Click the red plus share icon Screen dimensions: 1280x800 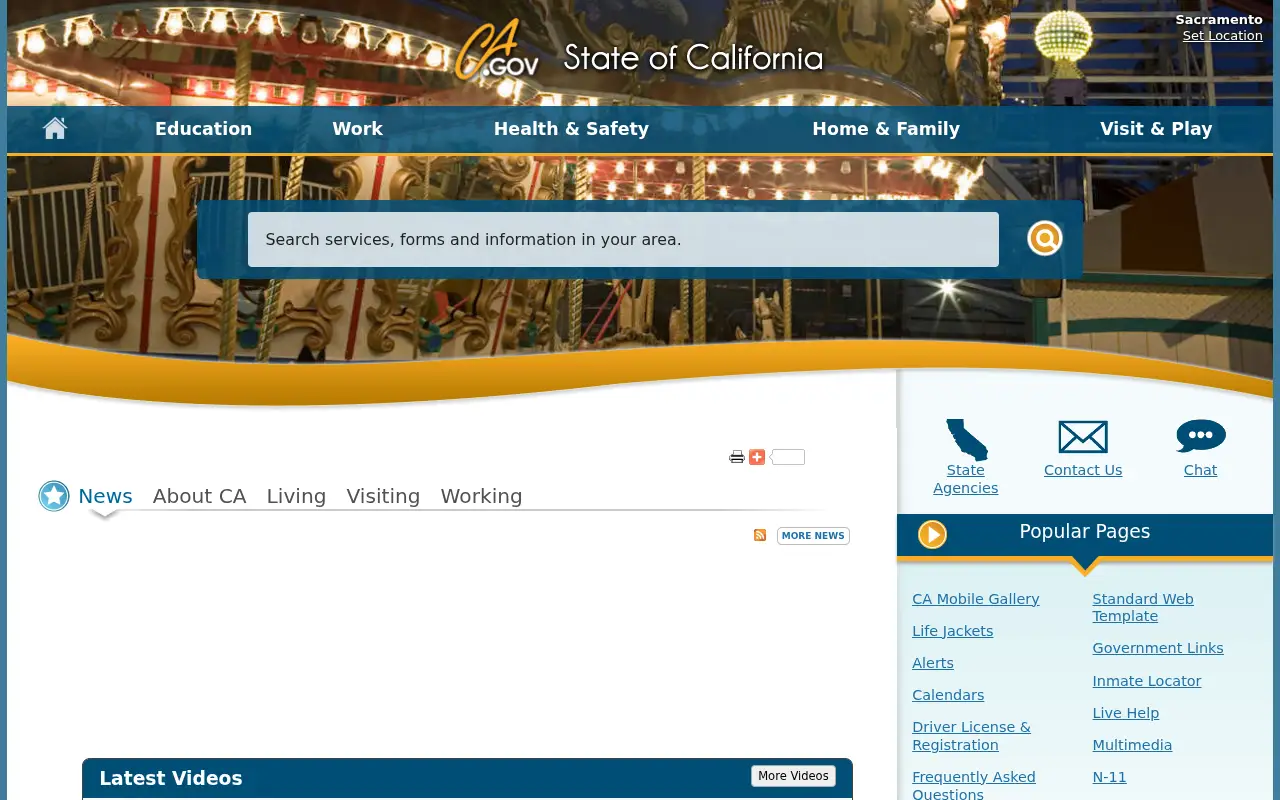[757, 457]
